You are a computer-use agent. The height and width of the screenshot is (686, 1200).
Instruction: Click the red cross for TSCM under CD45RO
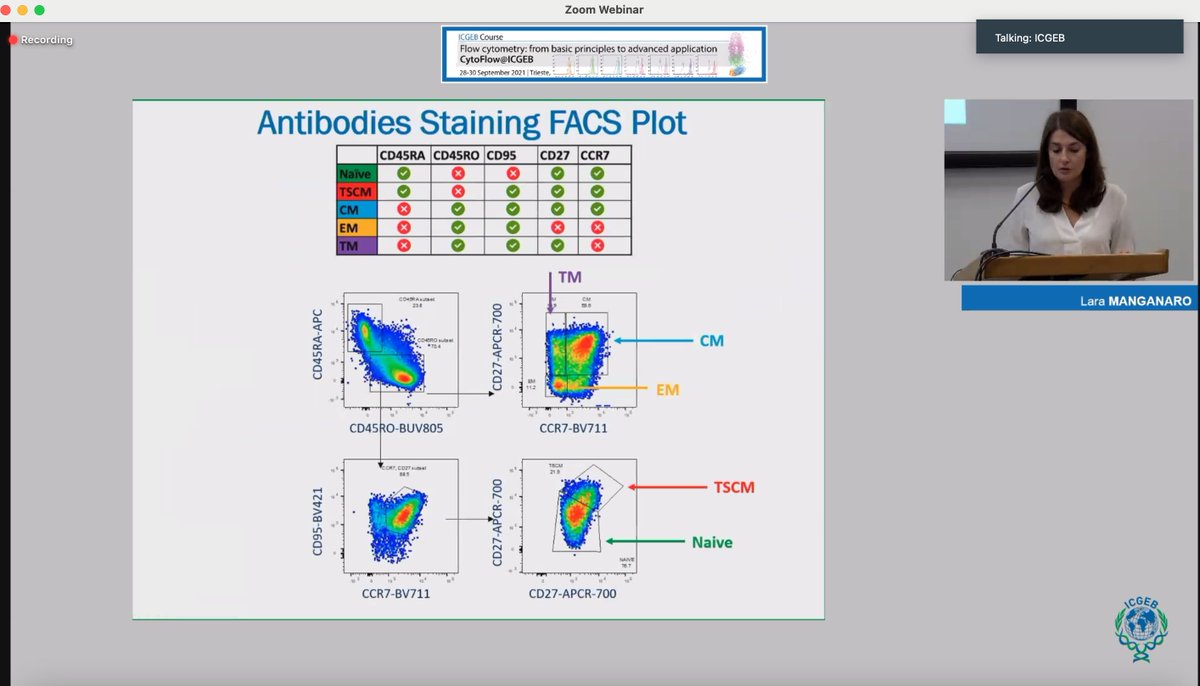[458, 191]
